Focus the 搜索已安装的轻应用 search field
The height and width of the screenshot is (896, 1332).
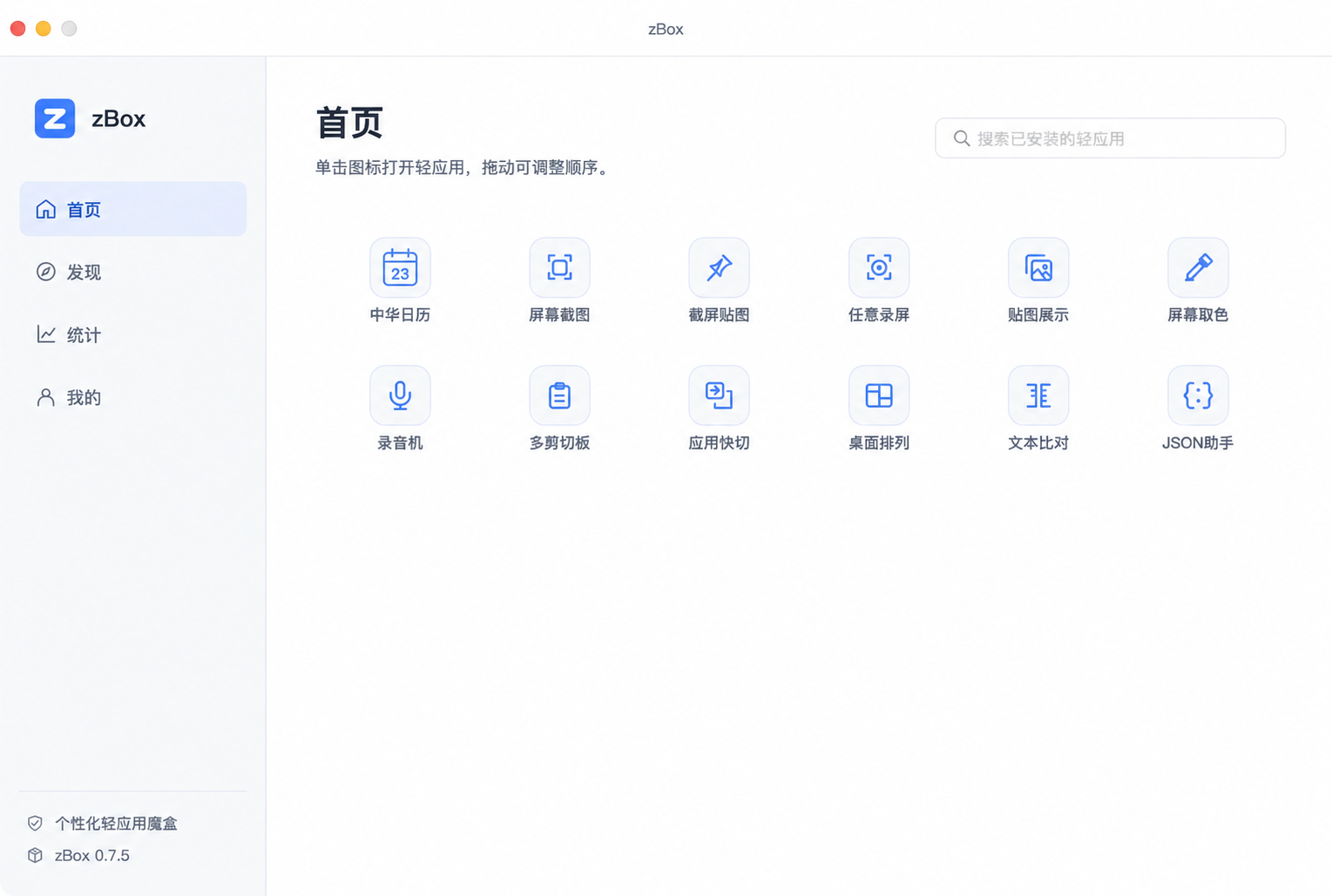coord(1110,138)
